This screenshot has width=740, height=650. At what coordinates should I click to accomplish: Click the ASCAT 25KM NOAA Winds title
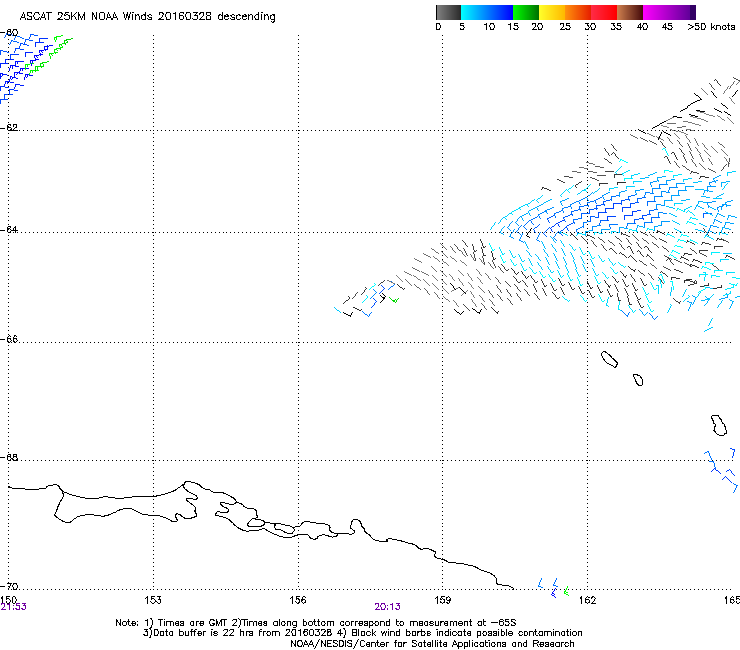pyautogui.click(x=147, y=17)
